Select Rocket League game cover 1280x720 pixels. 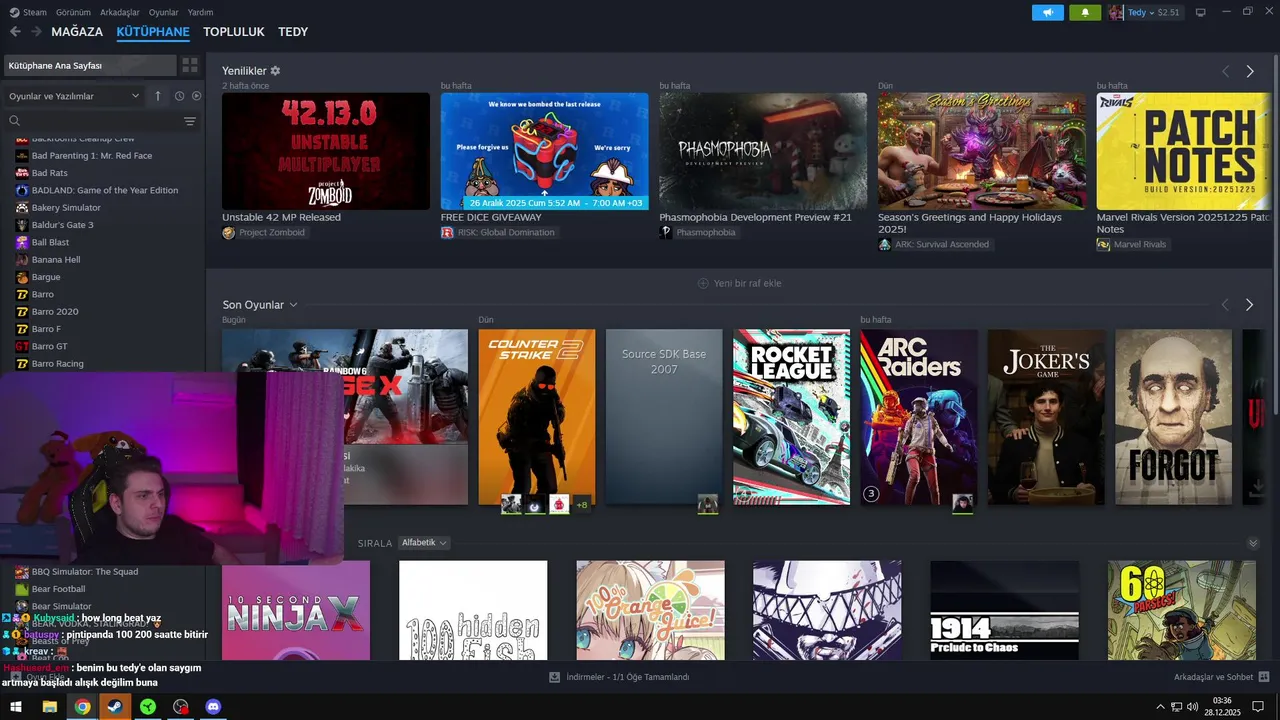coord(791,417)
